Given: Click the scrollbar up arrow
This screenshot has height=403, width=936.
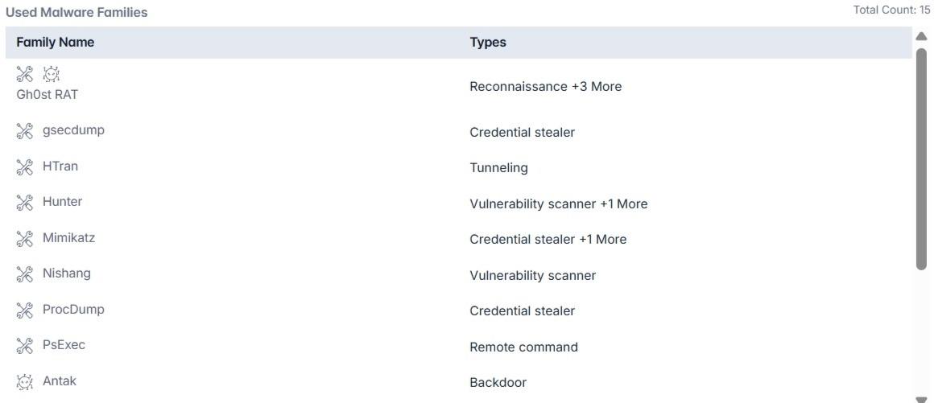Looking at the screenshot, I should (x=921, y=35).
